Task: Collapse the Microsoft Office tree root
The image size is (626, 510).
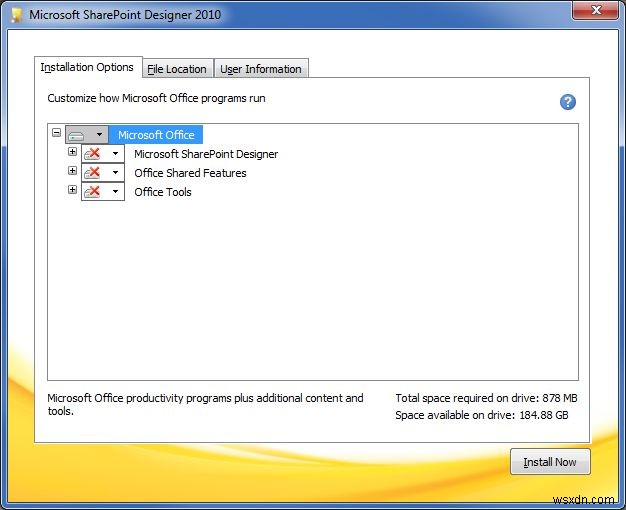Action: point(57,132)
